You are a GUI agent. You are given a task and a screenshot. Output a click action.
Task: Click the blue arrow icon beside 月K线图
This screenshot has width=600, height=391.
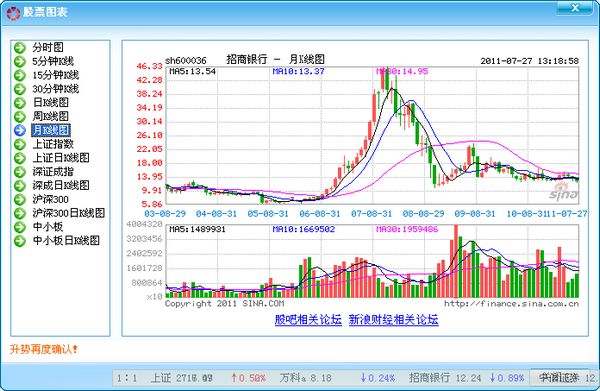(x=20, y=130)
